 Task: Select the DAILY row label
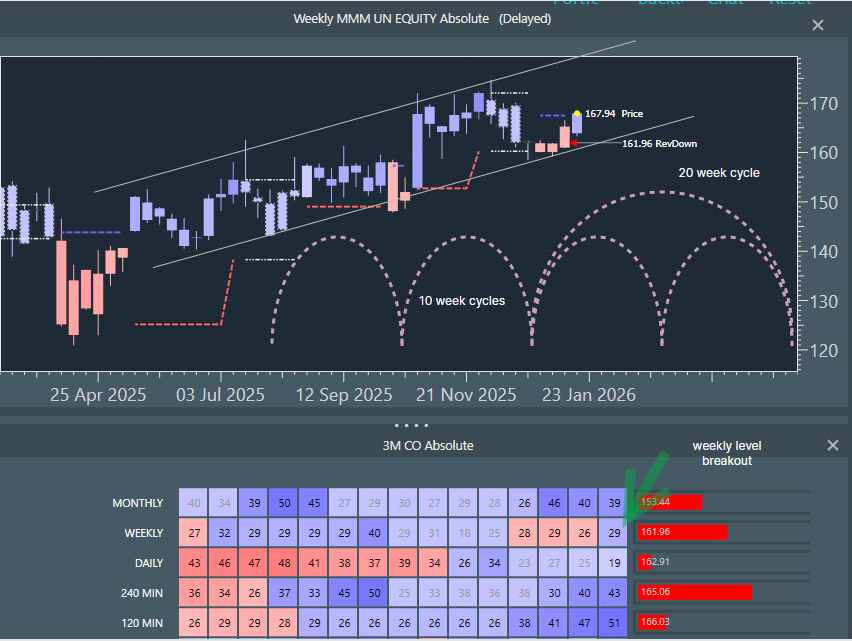click(x=149, y=563)
